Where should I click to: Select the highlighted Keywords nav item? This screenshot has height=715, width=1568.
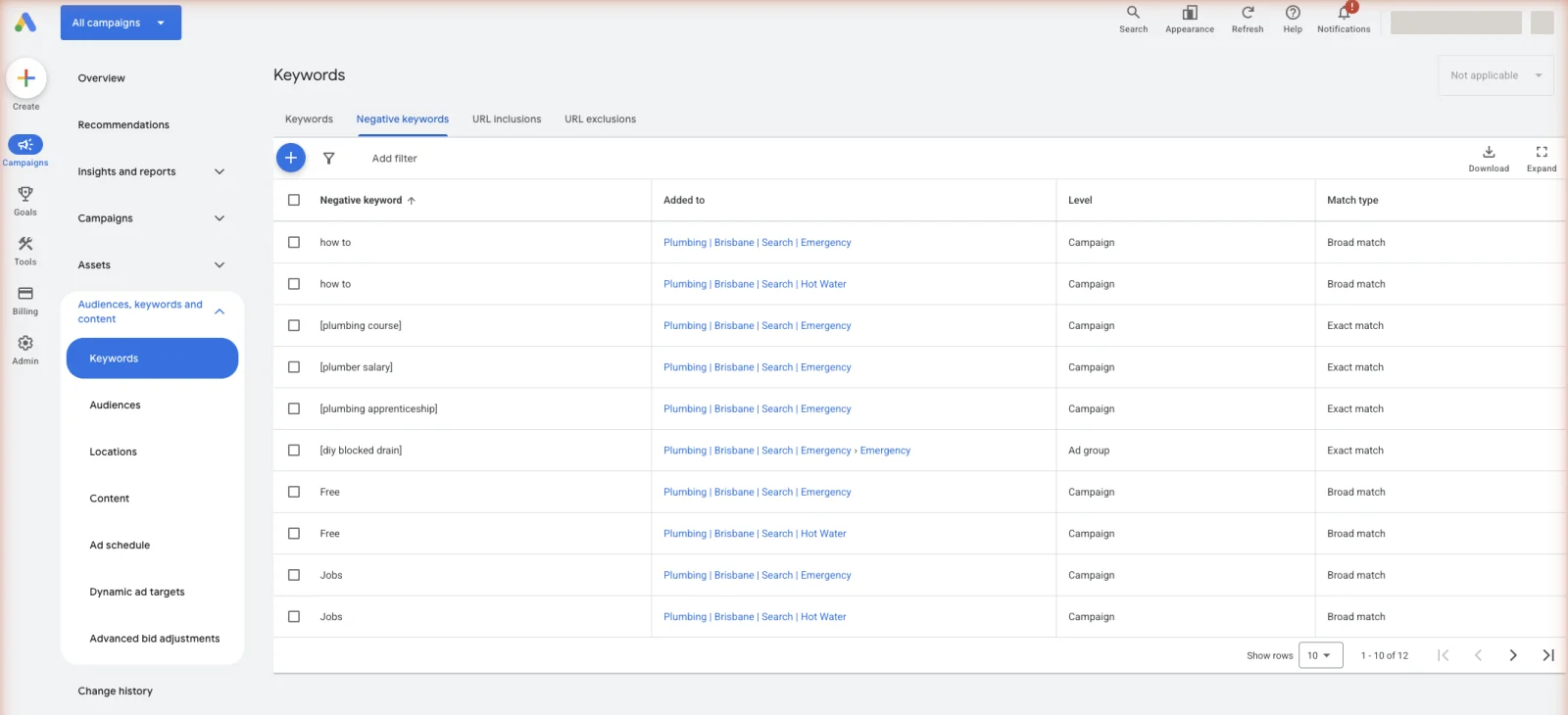click(x=152, y=358)
